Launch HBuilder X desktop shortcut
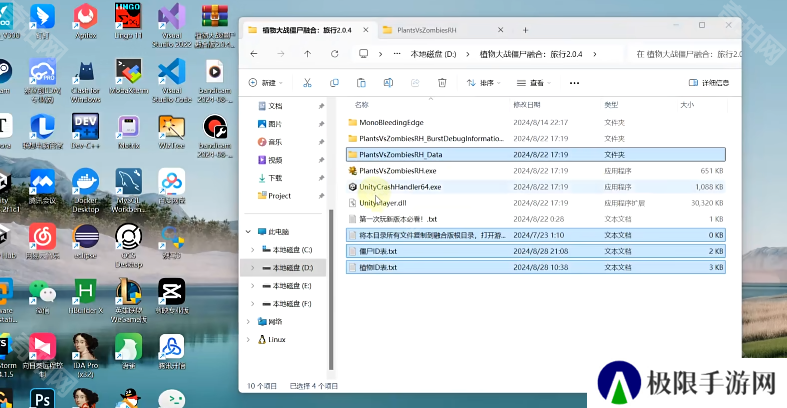Screen dimensions: 787x408 click(x=85, y=297)
